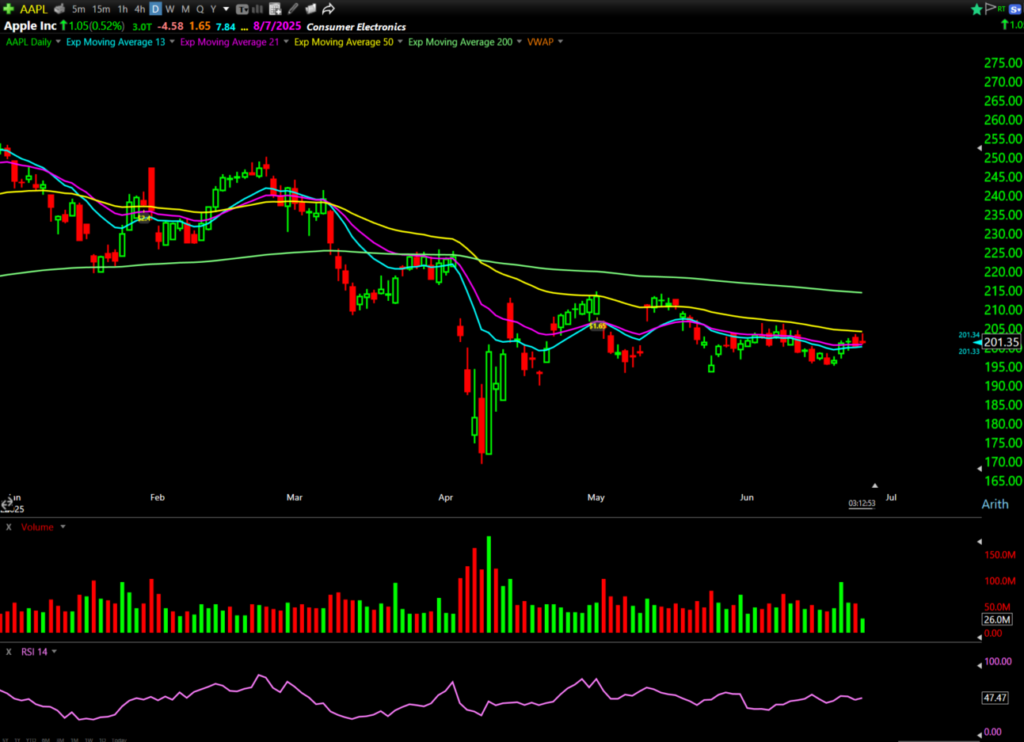Click the share arrow icon
1024x742 pixels.
pos(328,9)
